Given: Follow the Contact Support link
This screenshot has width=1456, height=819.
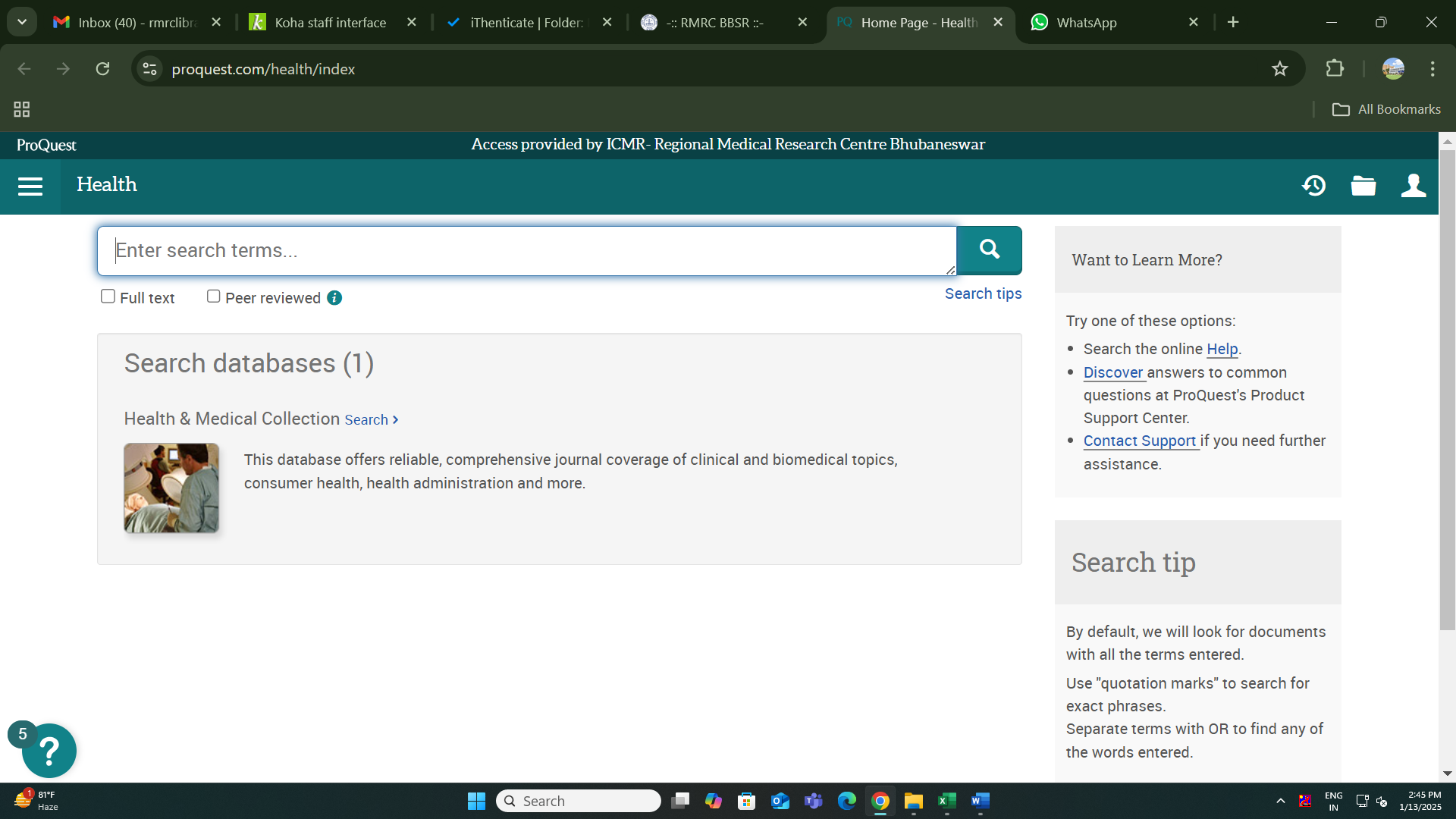Looking at the screenshot, I should (x=1140, y=441).
